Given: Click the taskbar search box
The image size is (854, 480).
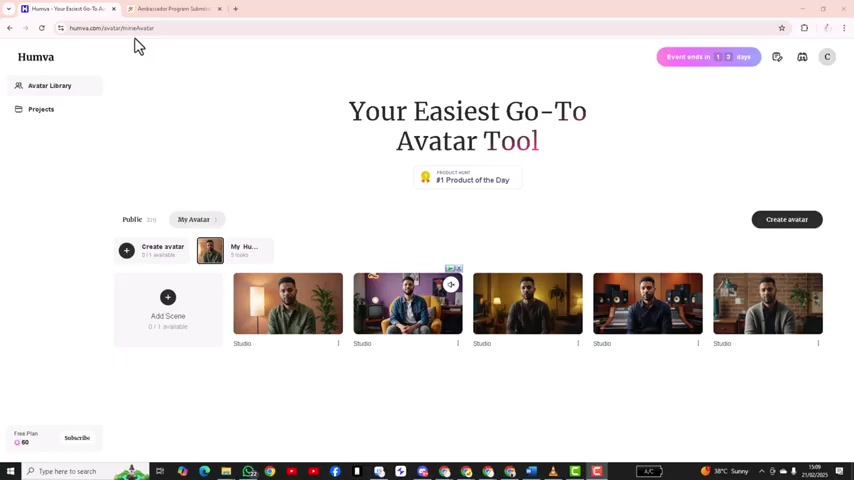Looking at the screenshot, I should pos(86,471).
